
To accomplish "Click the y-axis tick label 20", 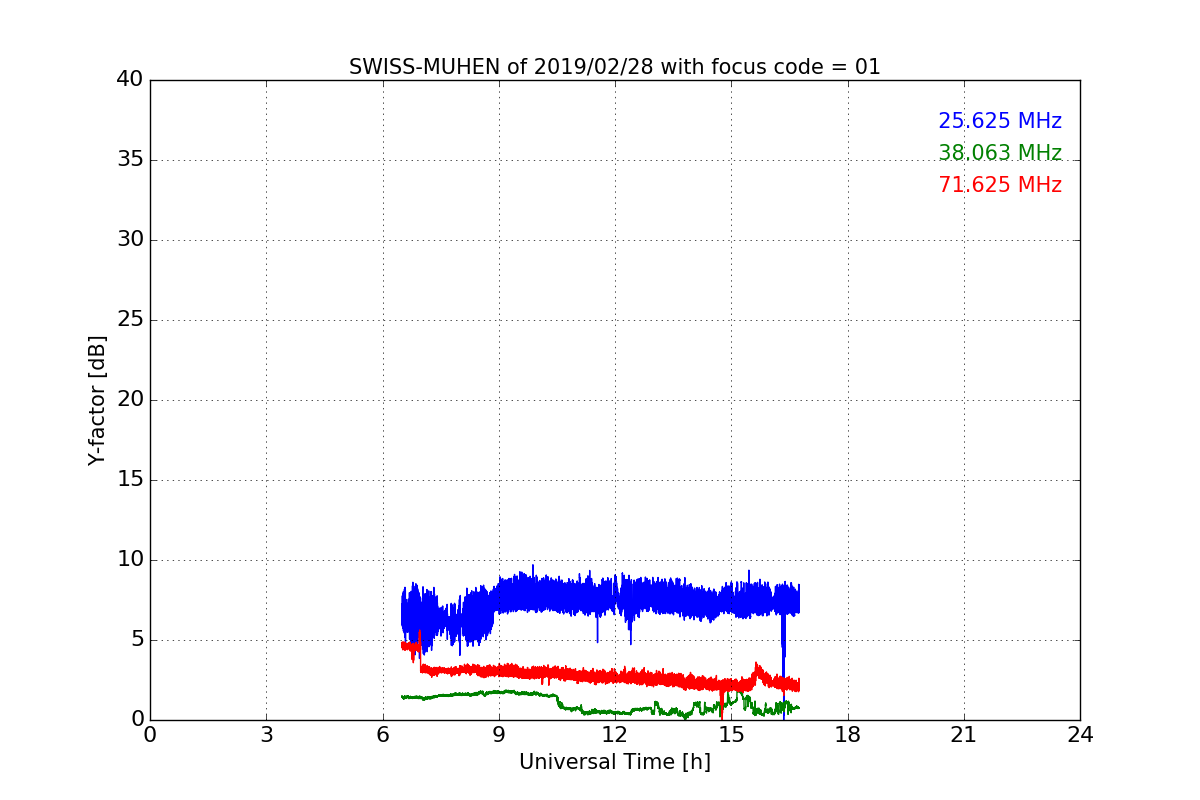I will click(x=130, y=400).
